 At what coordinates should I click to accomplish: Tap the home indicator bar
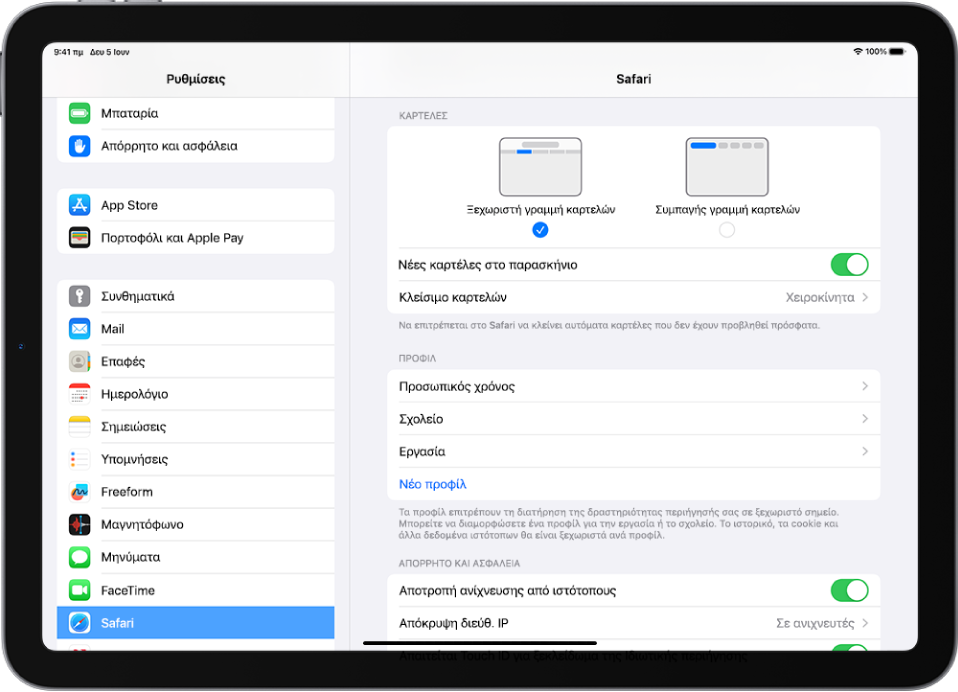click(x=480, y=643)
